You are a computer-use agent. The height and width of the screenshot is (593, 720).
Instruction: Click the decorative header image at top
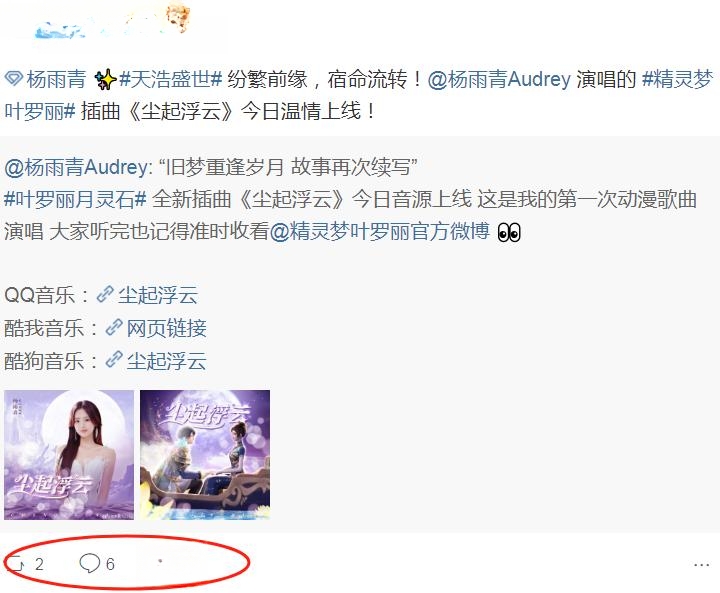pos(112,21)
